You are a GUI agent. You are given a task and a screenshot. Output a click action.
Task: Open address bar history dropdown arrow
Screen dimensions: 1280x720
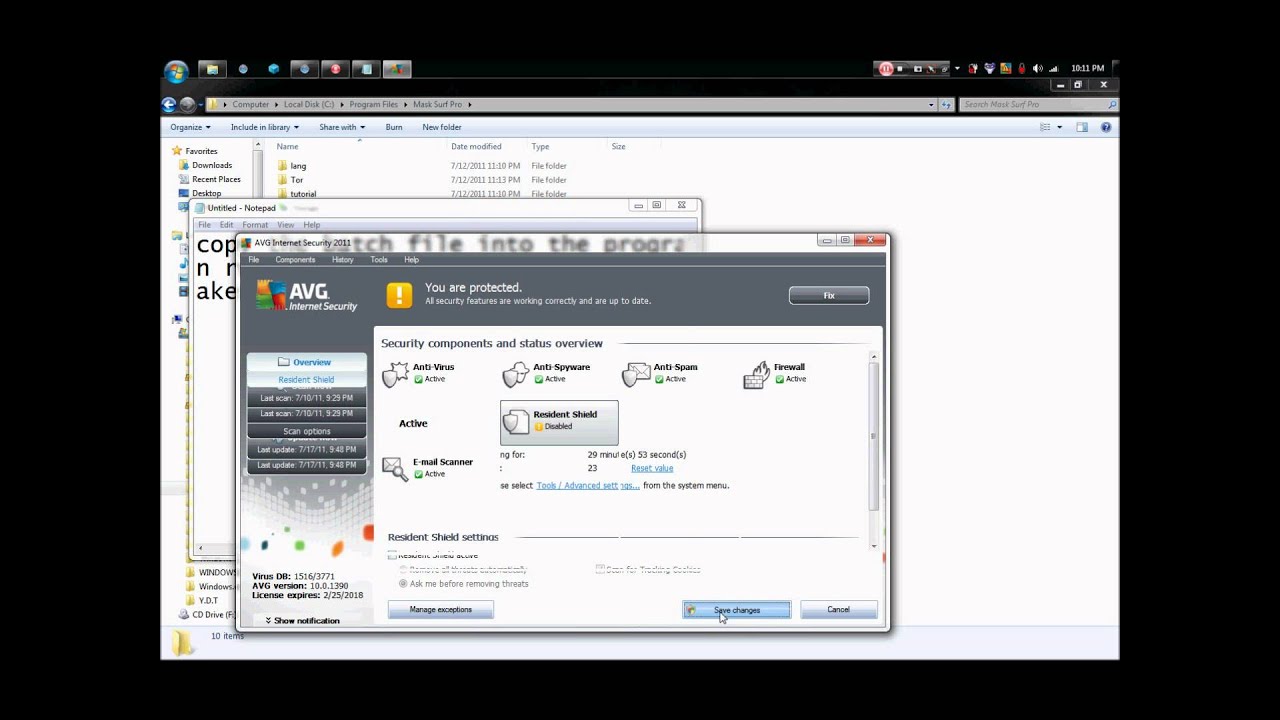[931, 104]
